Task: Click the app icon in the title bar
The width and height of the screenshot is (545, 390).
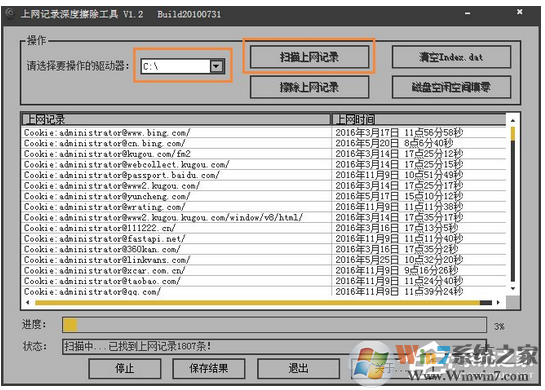Action: pos(10,14)
